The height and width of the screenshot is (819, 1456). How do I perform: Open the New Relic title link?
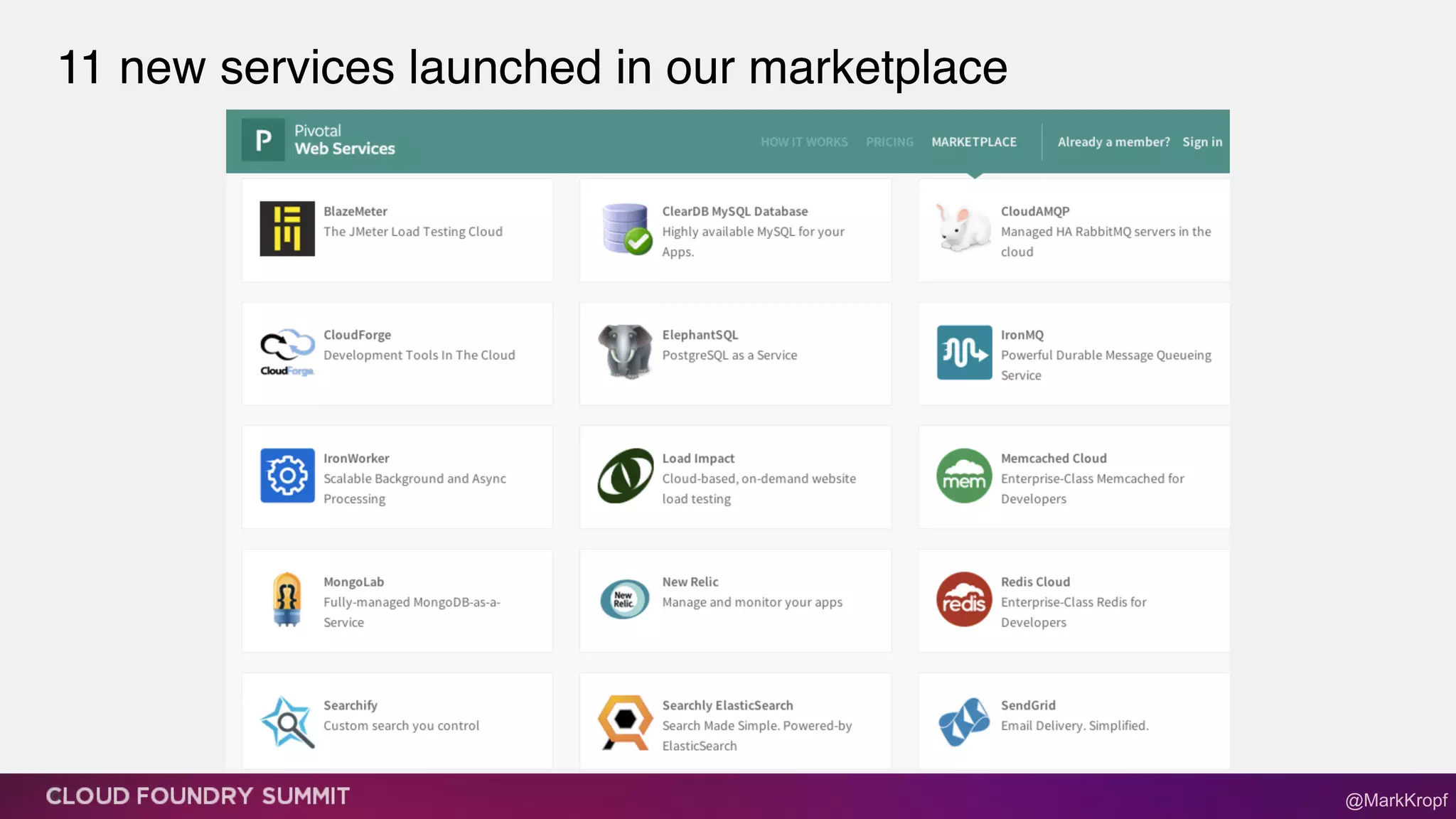pos(690,582)
